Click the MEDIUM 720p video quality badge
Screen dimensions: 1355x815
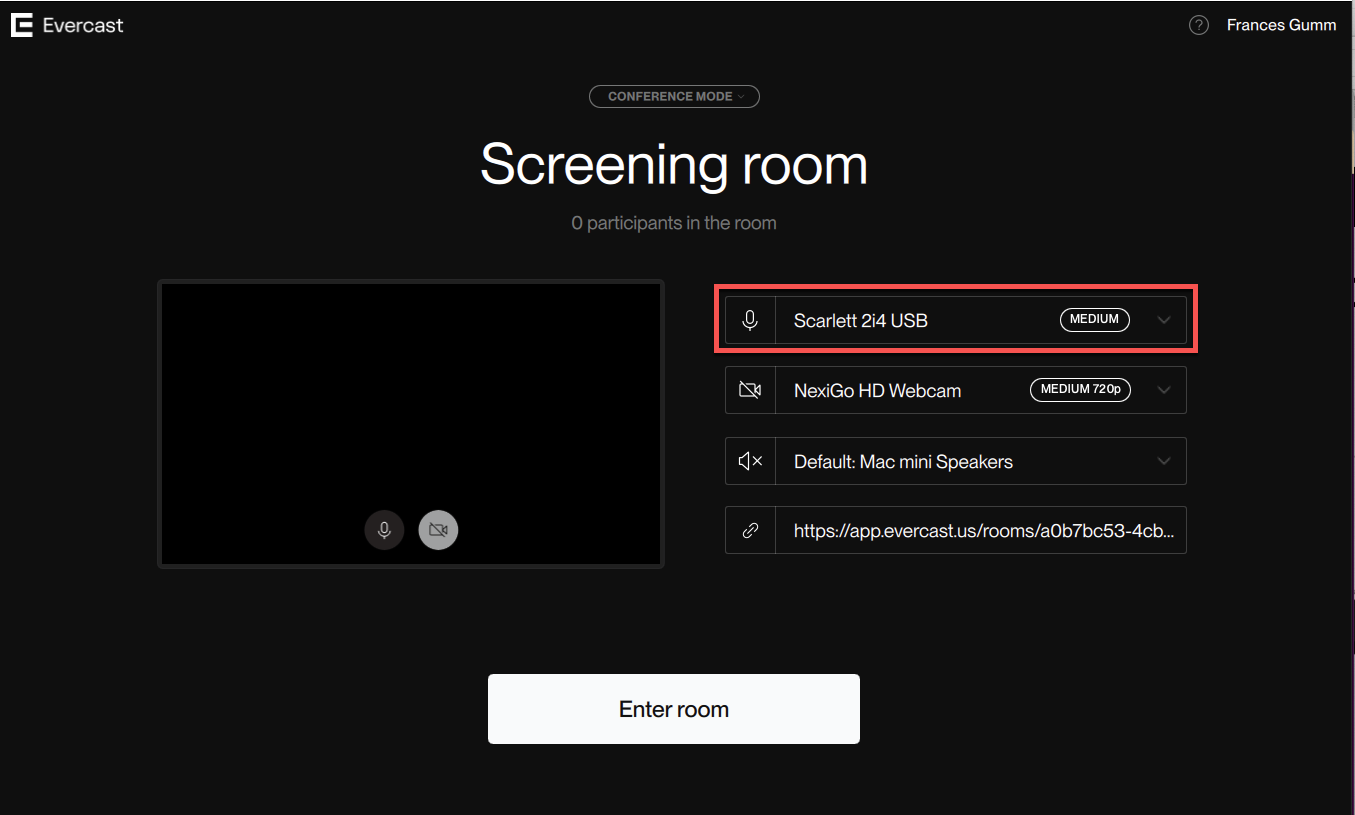click(1080, 390)
